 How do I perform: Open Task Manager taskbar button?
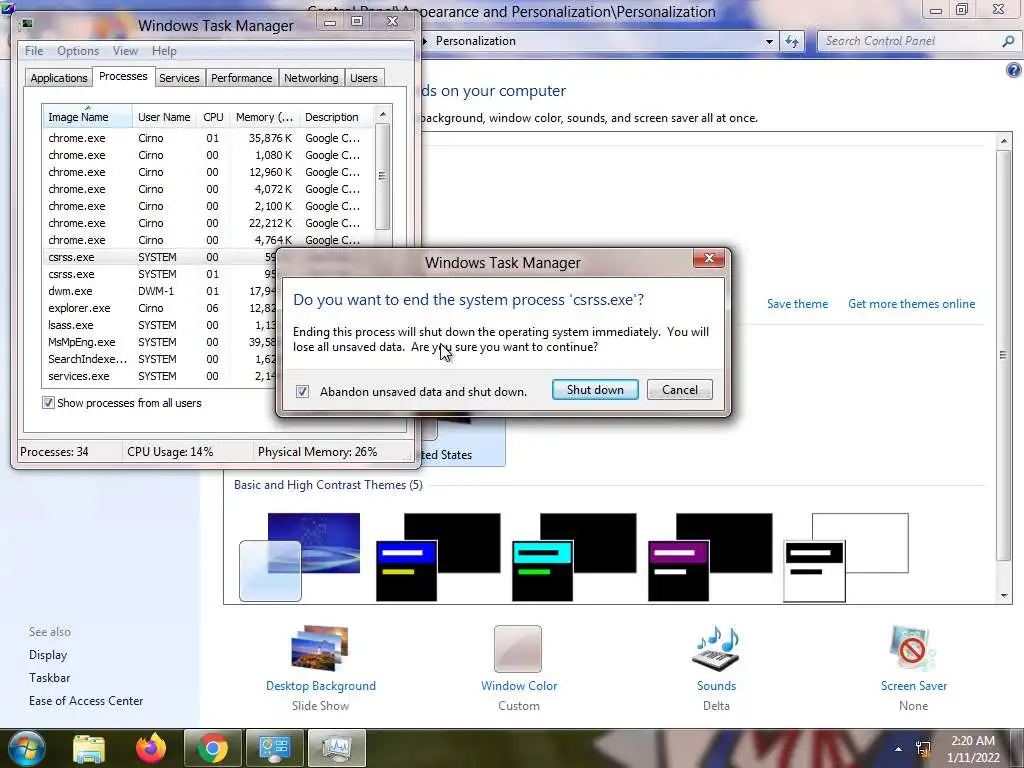tap(336, 748)
